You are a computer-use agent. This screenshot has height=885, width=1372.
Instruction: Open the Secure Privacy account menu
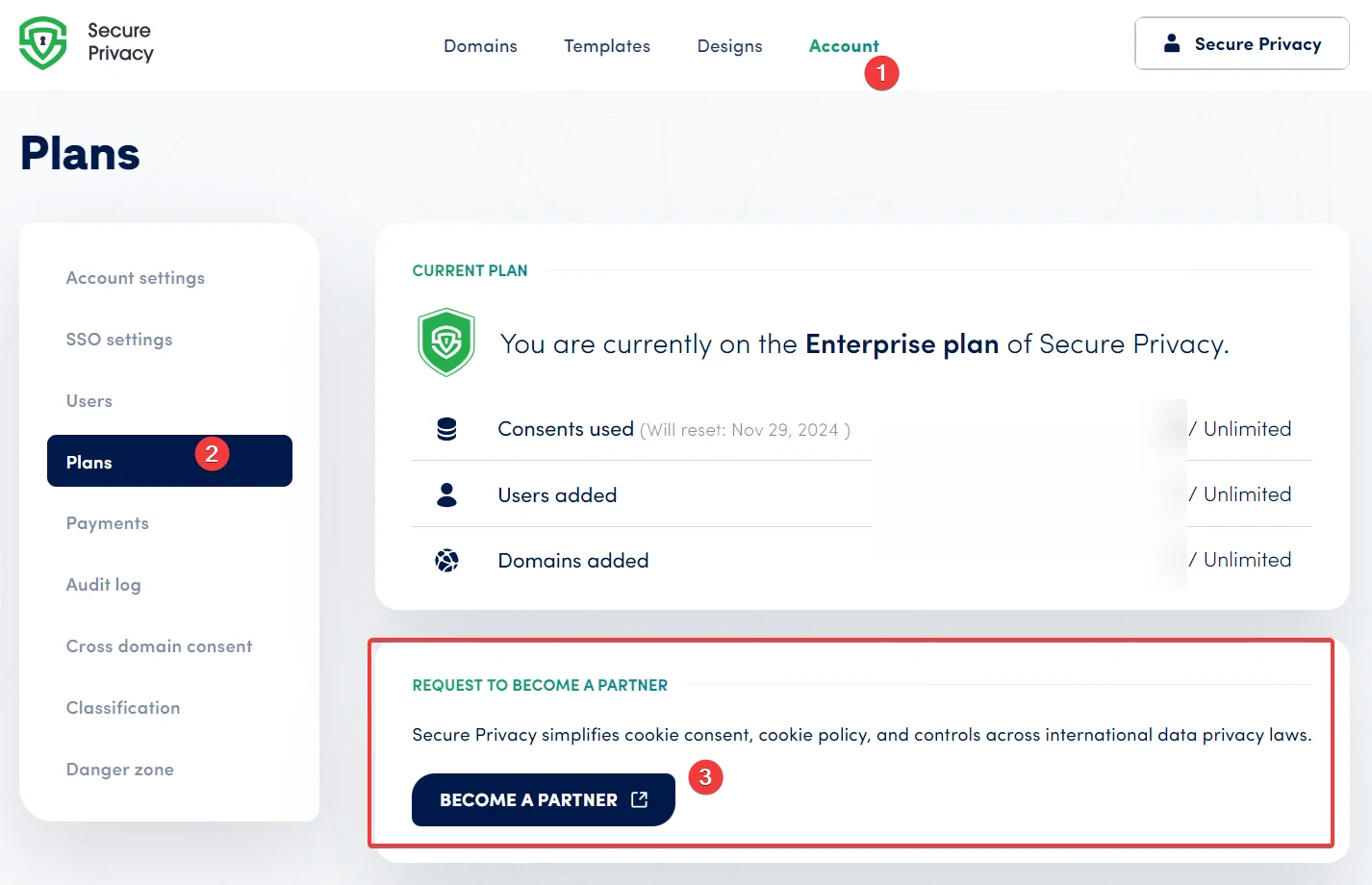pyautogui.click(x=1241, y=42)
